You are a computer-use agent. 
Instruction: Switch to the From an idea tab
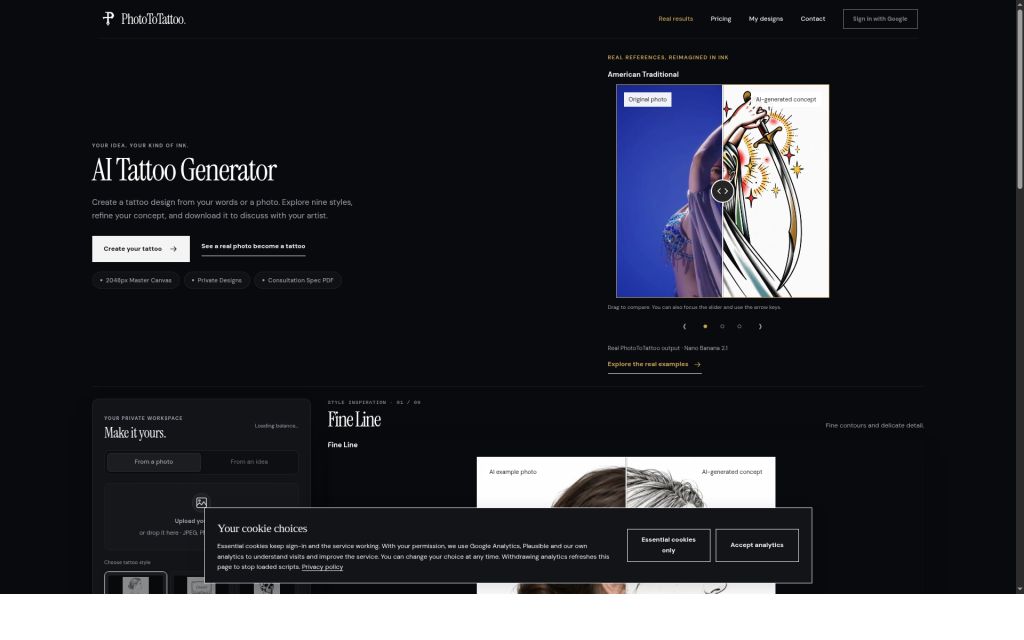coord(249,462)
